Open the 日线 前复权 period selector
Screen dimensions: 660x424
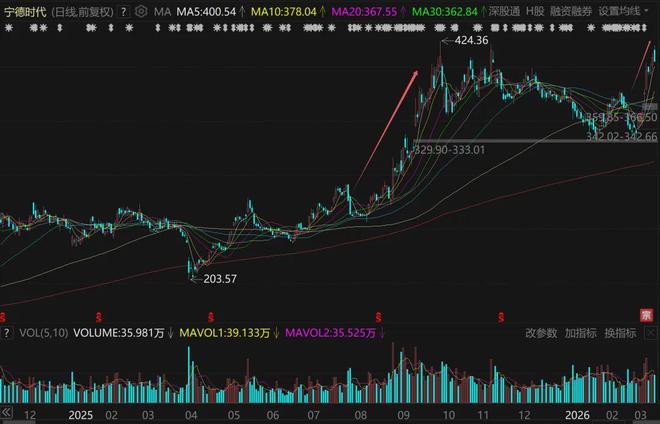(x=82, y=12)
